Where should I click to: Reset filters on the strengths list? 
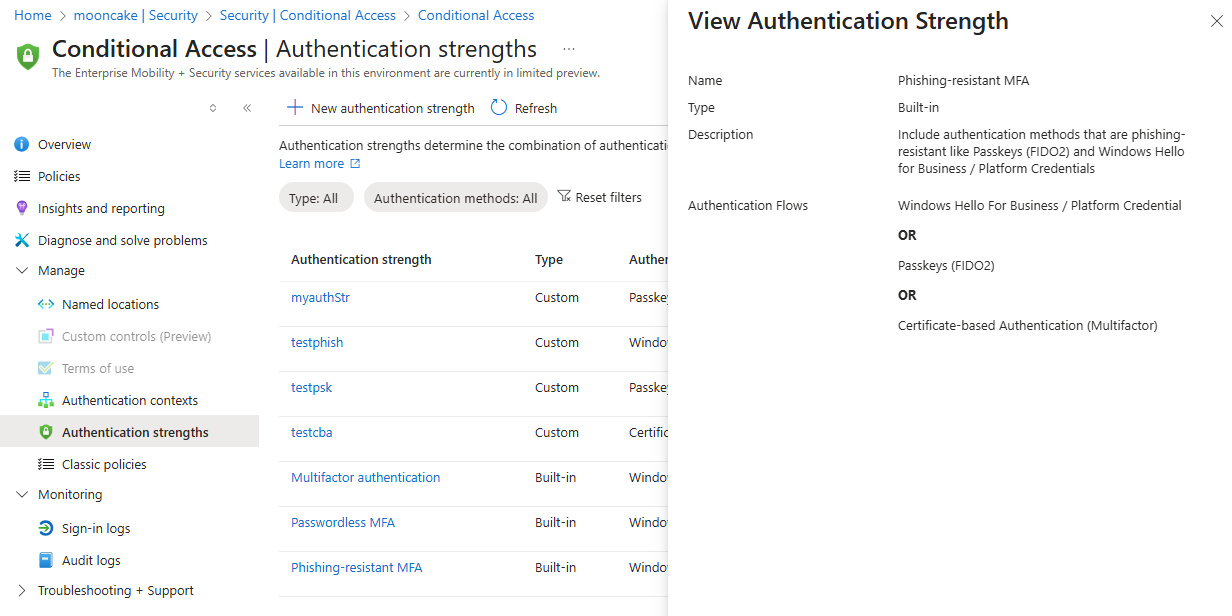click(600, 197)
